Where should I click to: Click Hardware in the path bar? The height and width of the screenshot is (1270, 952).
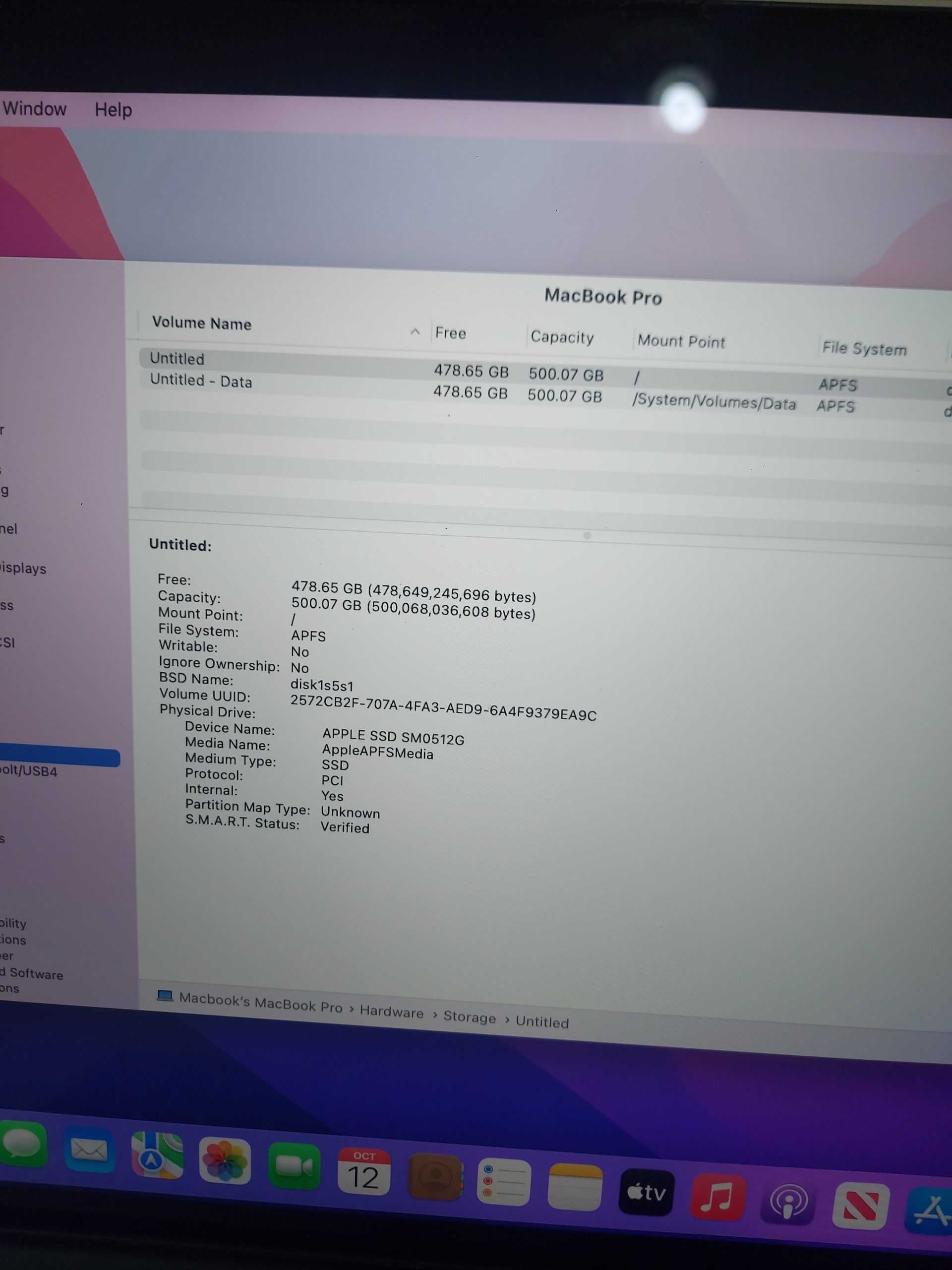click(391, 1012)
